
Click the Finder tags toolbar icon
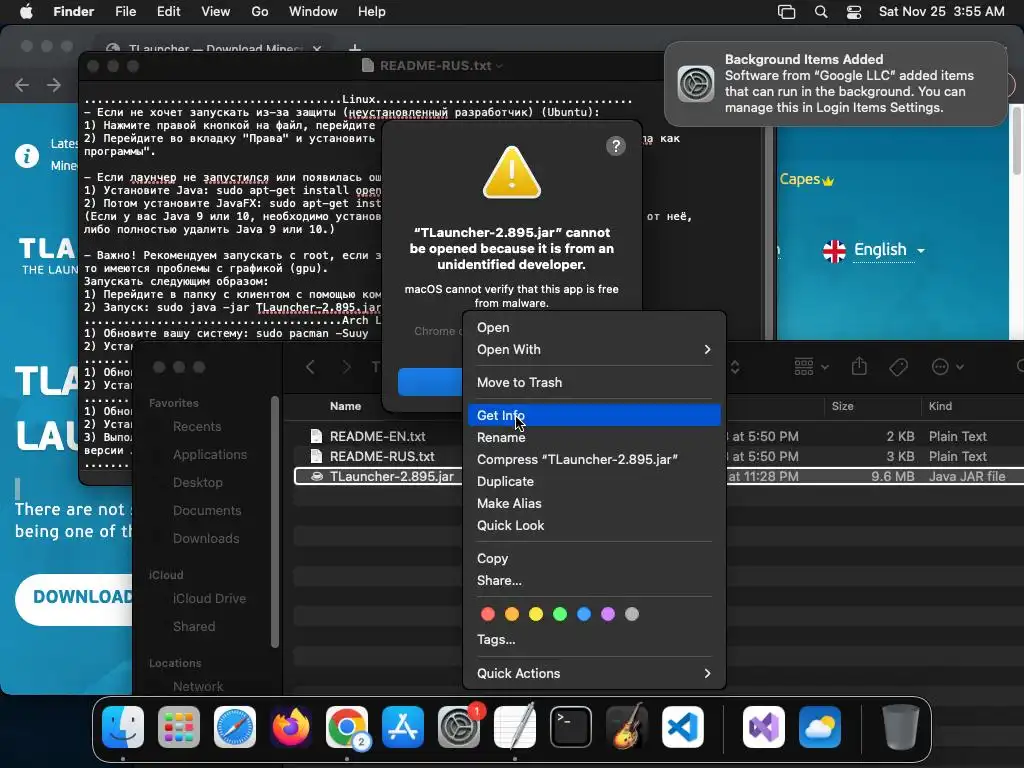[899, 367]
